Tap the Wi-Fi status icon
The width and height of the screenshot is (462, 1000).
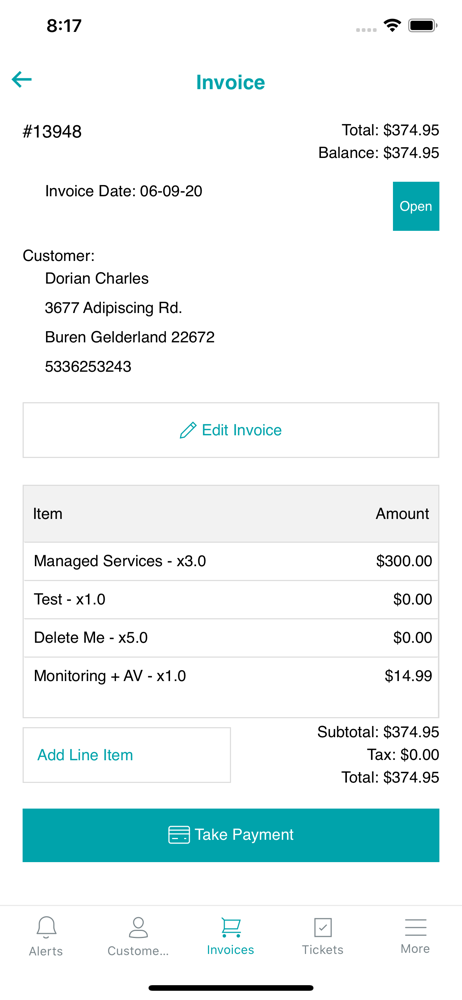click(392, 26)
